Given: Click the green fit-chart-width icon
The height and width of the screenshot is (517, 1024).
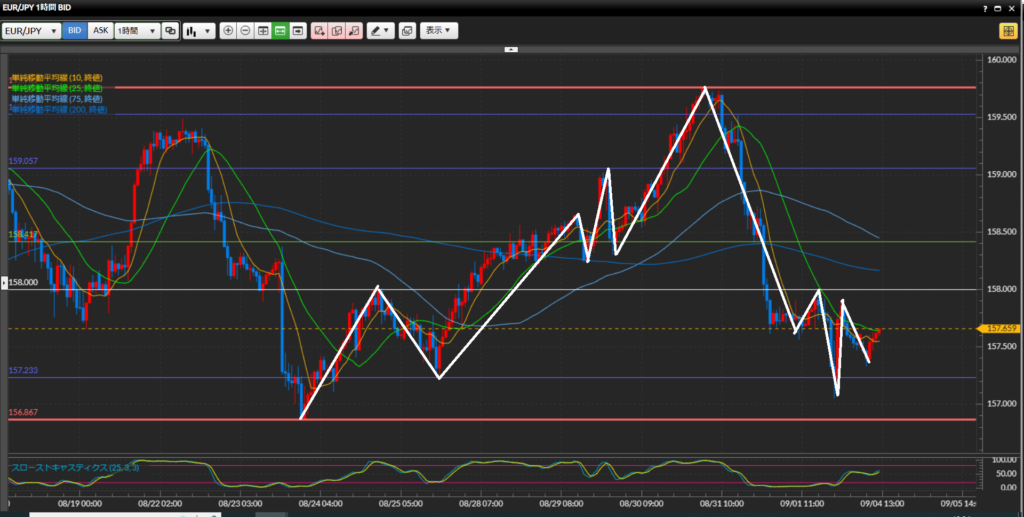Looking at the screenshot, I should point(281,31).
